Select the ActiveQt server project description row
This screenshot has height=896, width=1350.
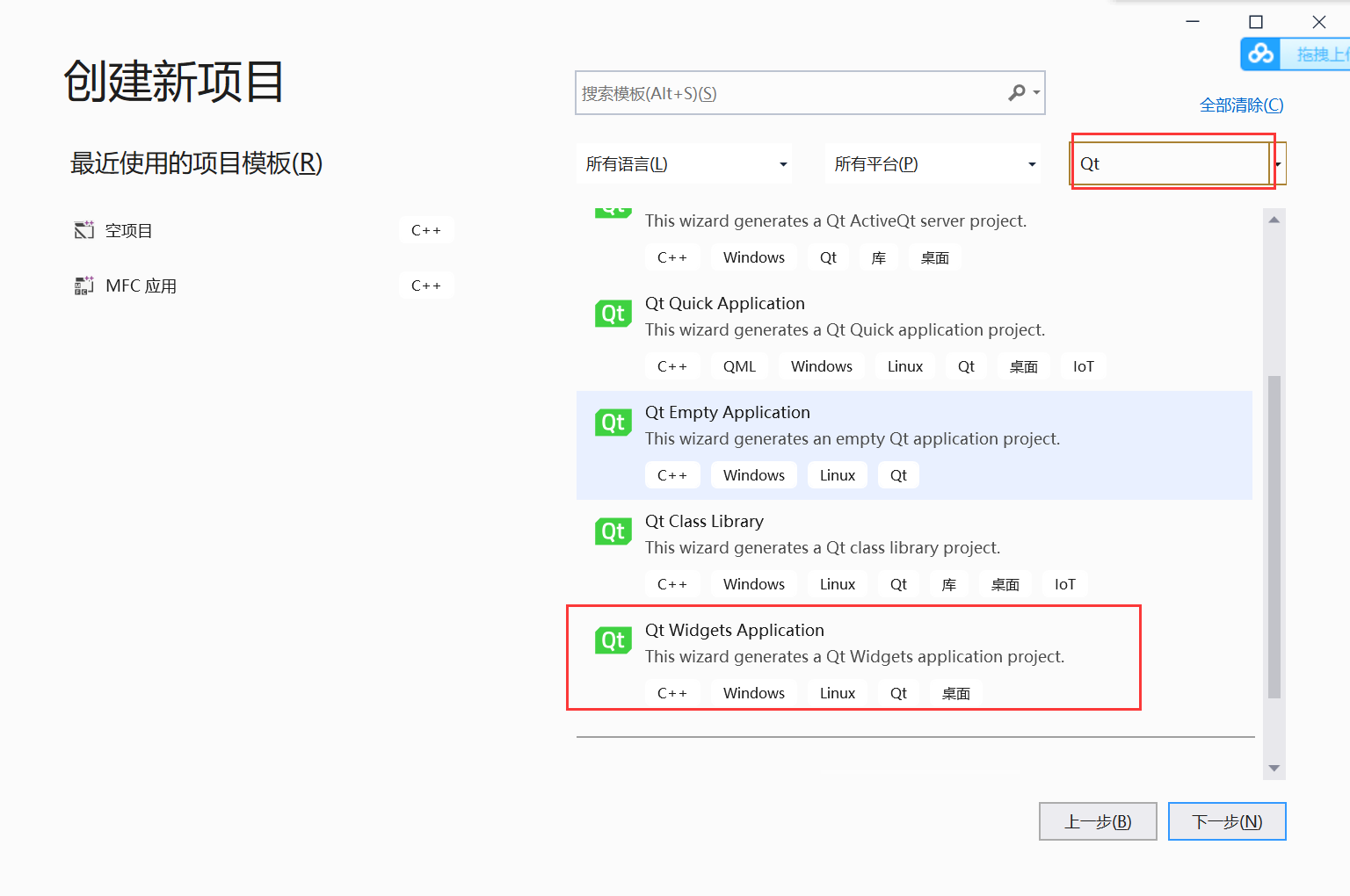click(x=836, y=220)
